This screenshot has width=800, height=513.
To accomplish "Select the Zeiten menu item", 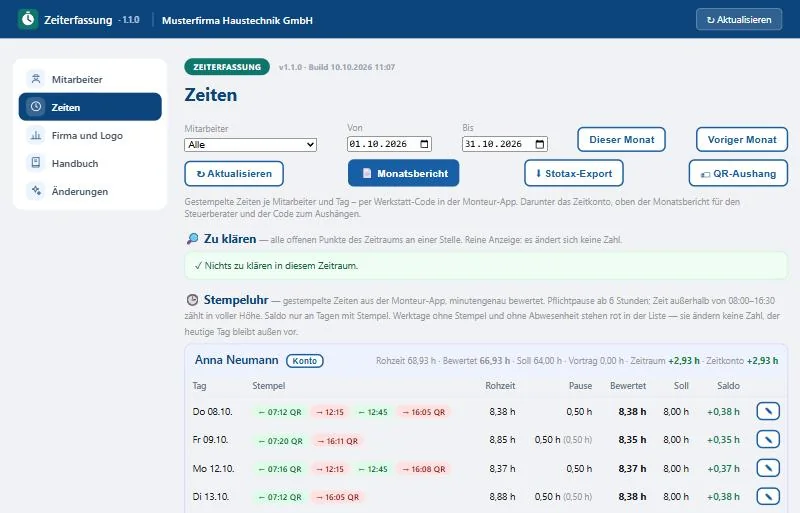I will [x=90, y=107].
